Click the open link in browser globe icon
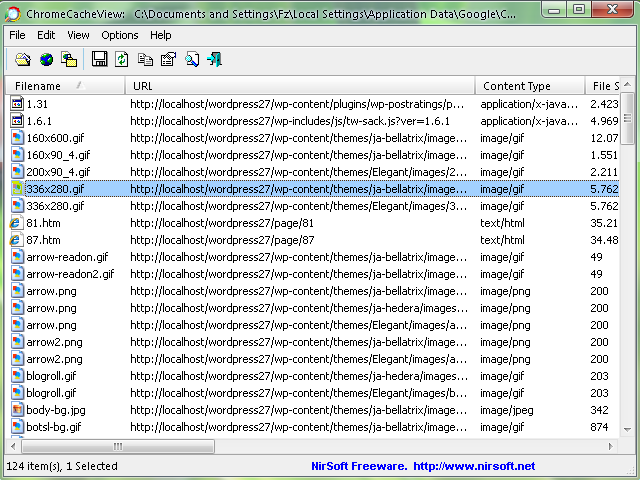Viewport: 640px width, 480px height. pos(46,60)
